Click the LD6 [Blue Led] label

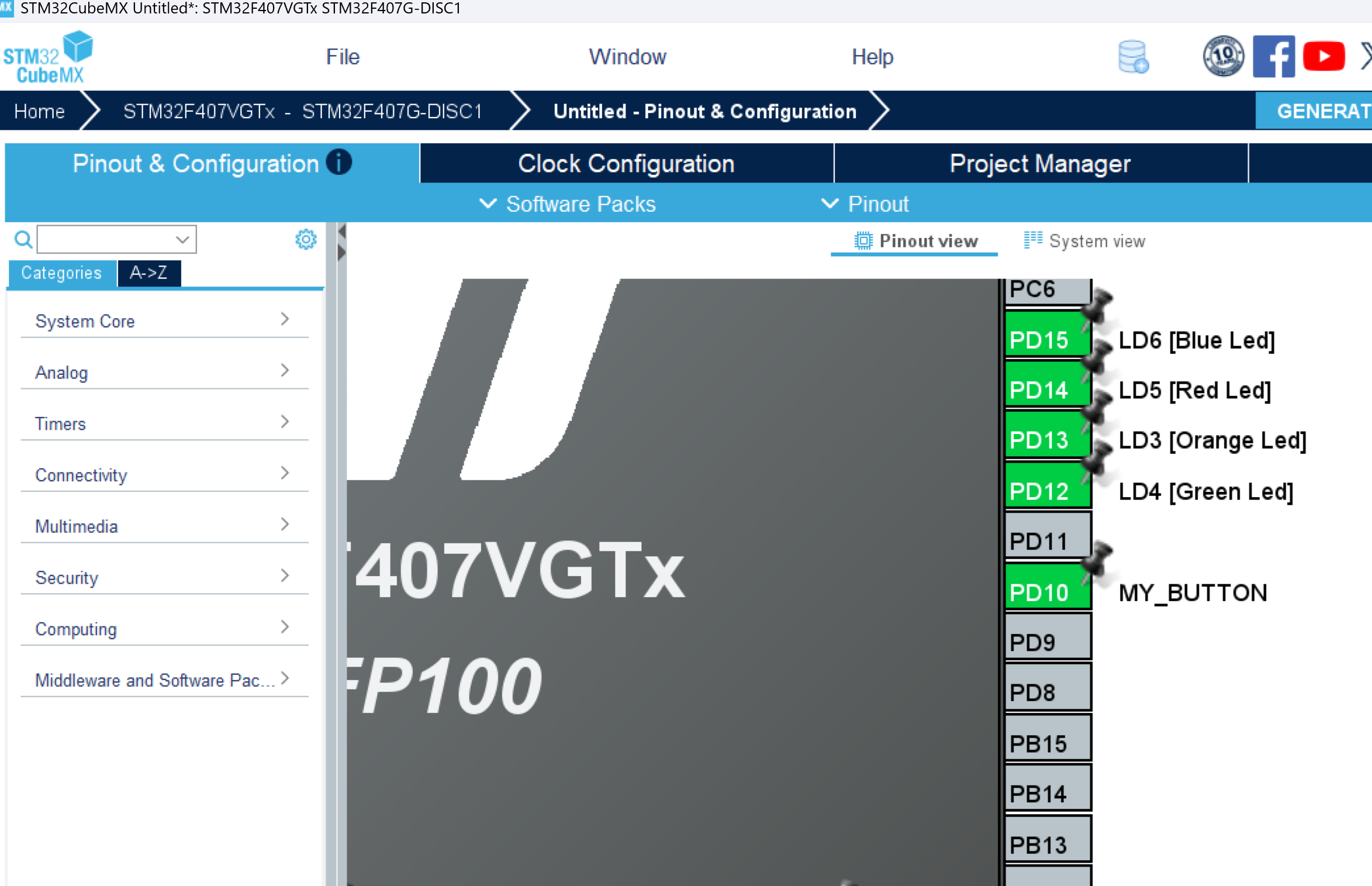1197,340
